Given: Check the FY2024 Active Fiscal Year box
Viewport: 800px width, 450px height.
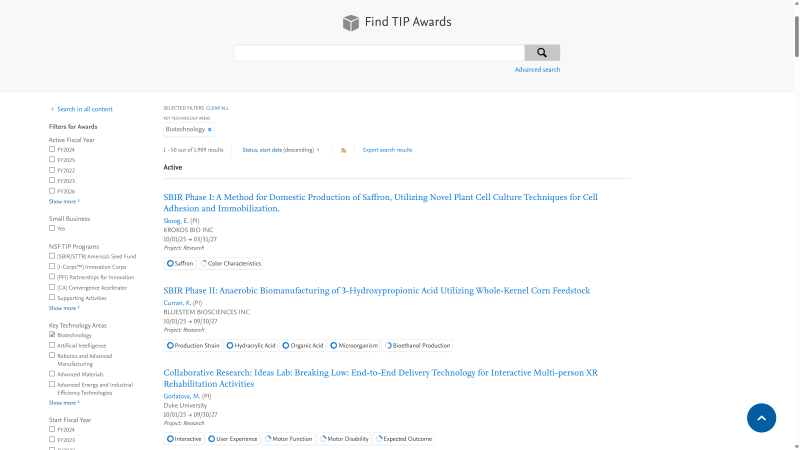Looking at the screenshot, I should point(52,149).
